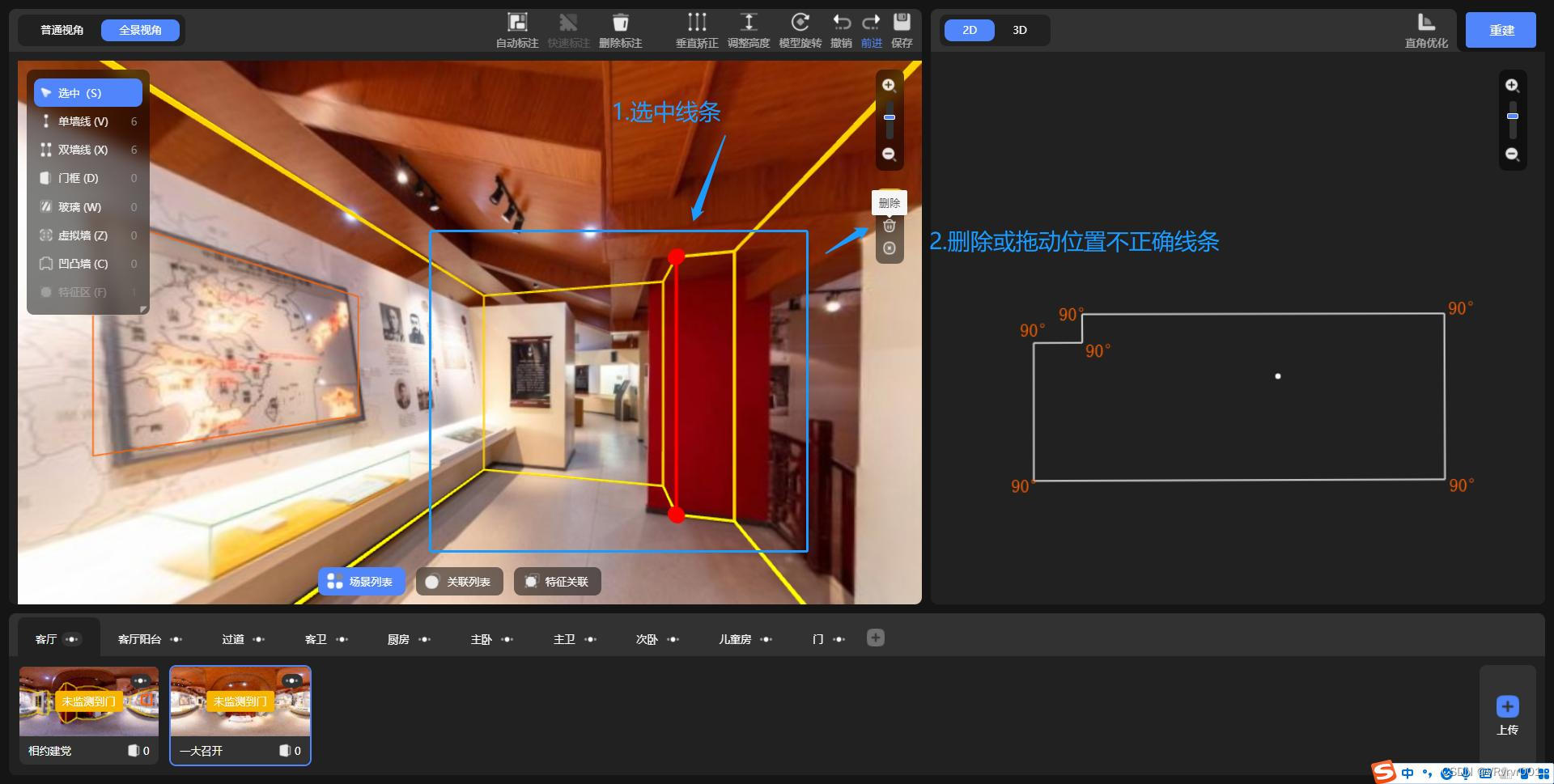Click the 中 Chinese input mode indicator
The height and width of the screenshot is (784, 1554).
click(1408, 773)
